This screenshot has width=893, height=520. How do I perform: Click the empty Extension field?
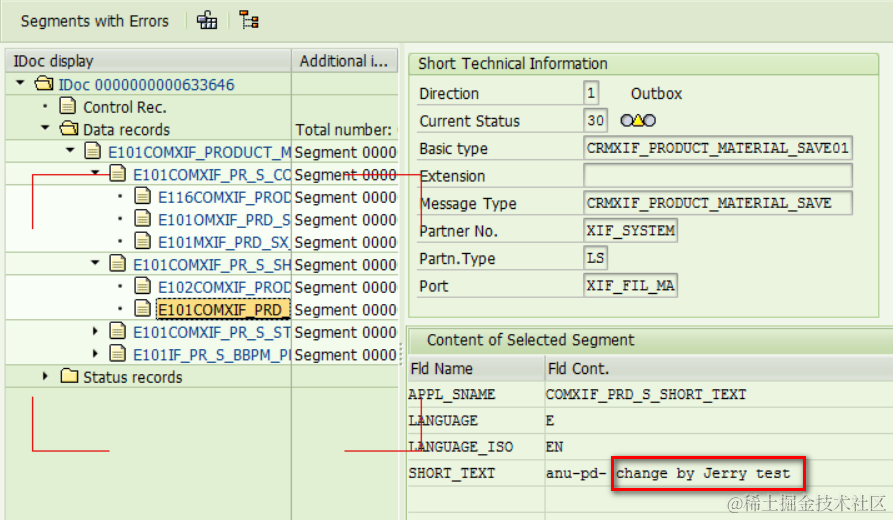point(718,175)
